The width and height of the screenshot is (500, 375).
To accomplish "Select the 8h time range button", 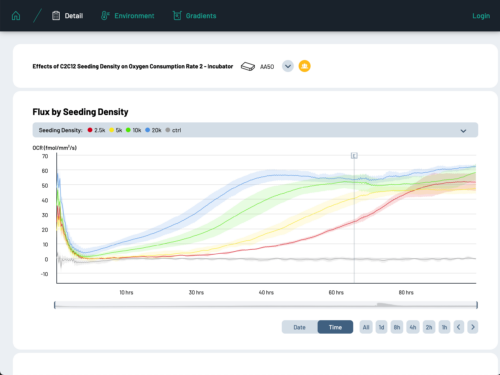I will click(x=397, y=327).
